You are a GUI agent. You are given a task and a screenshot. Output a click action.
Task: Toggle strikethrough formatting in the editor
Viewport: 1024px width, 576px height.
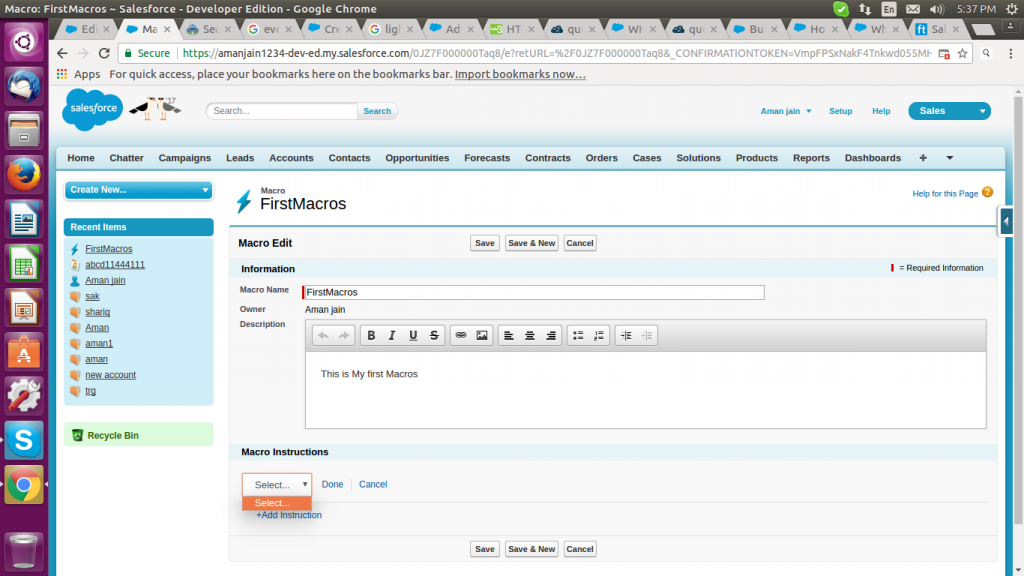click(x=435, y=334)
